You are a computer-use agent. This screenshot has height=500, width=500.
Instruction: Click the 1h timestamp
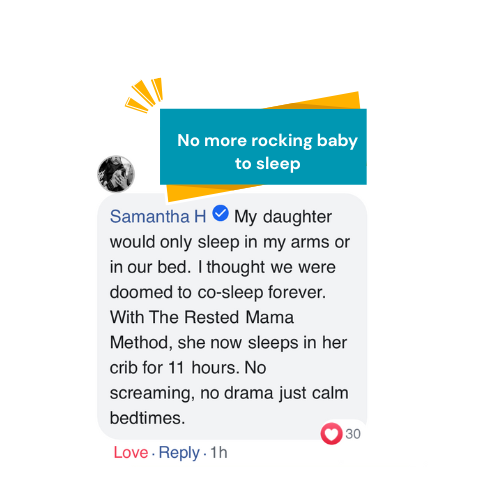click(219, 452)
